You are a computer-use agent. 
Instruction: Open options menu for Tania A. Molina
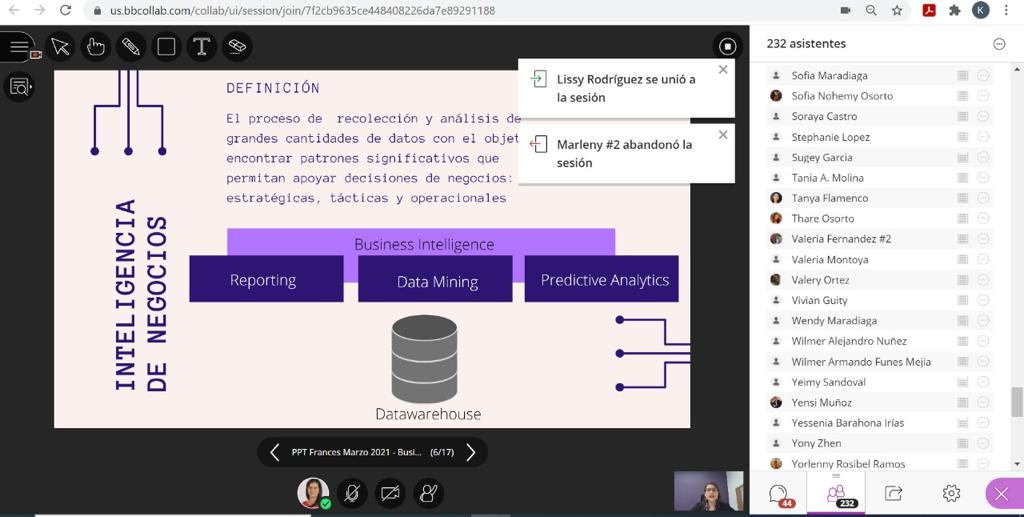(983, 178)
